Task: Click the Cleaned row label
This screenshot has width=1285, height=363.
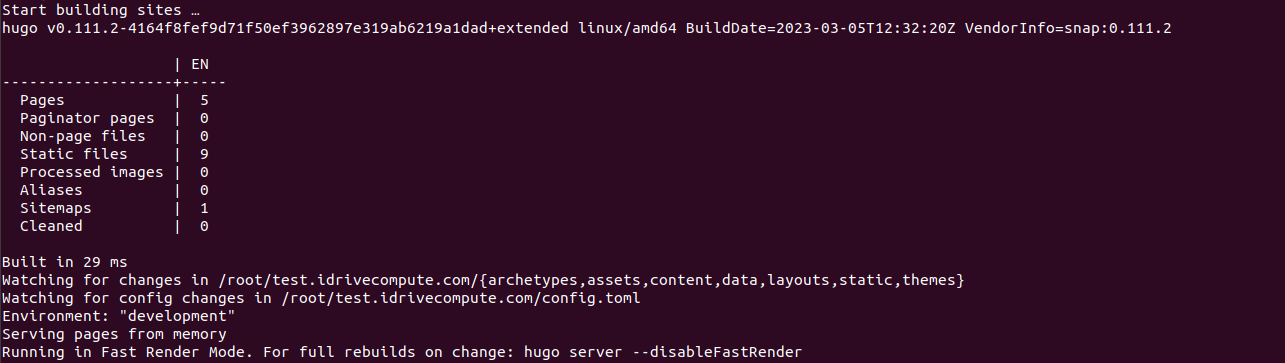Action: click(x=51, y=226)
